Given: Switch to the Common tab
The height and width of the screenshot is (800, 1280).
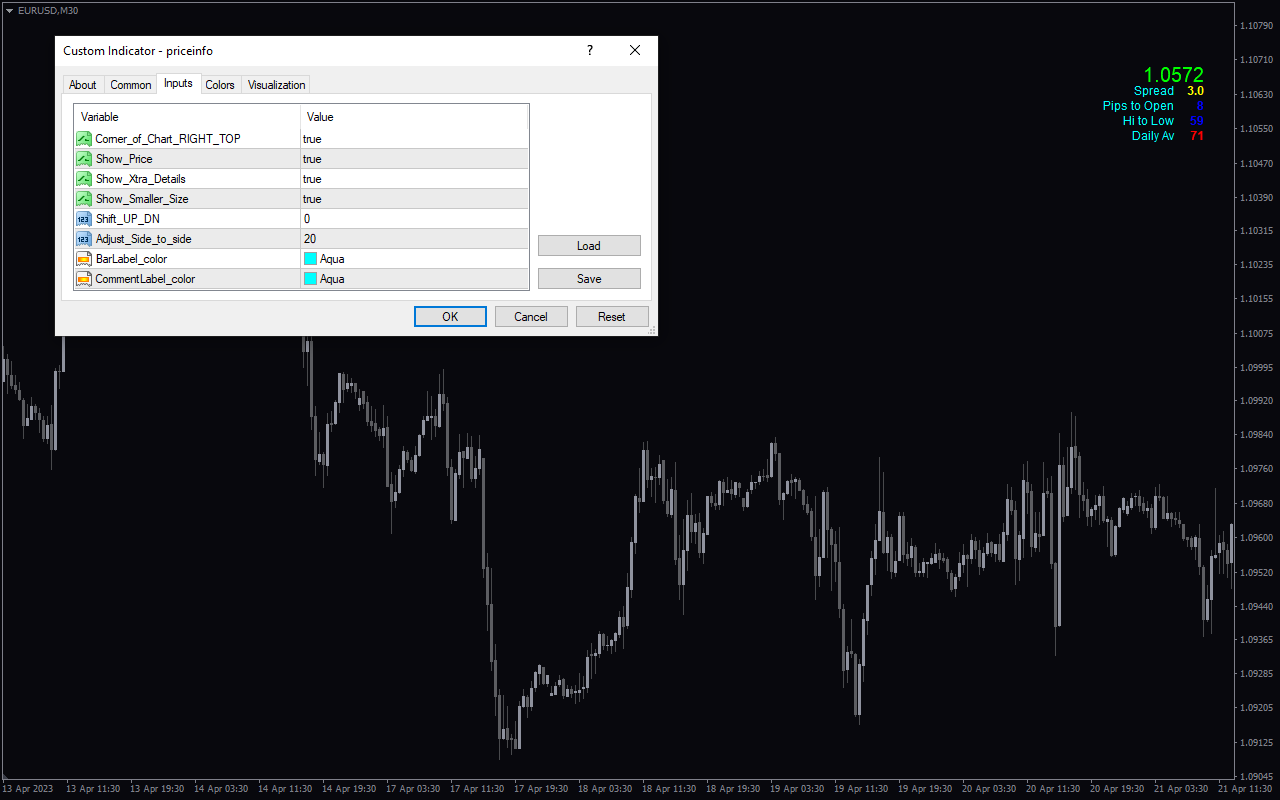Looking at the screenshot, I should pos(131,85).
